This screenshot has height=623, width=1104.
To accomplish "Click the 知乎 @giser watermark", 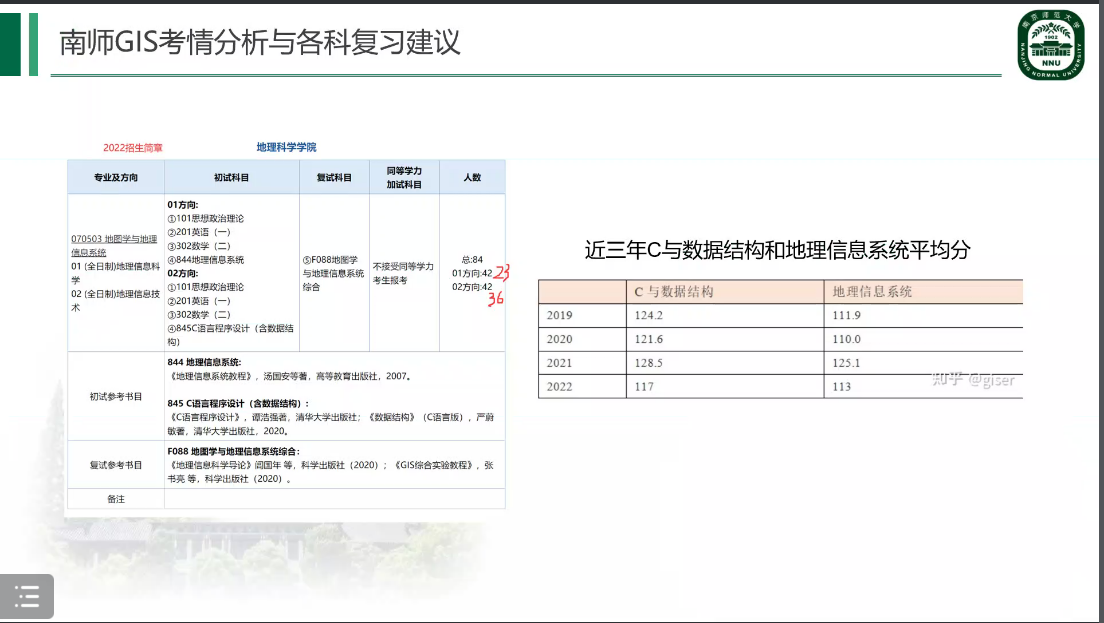I will click(x=972, y=379).
